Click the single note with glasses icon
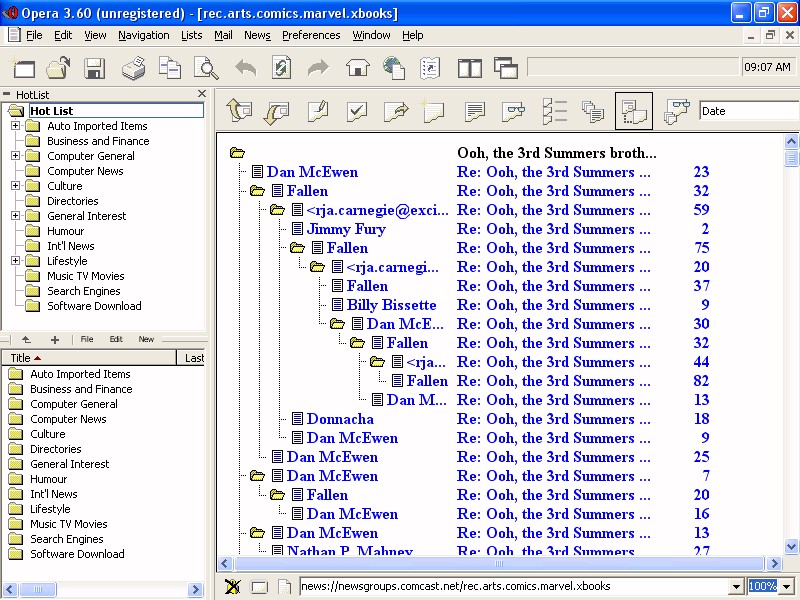The height and width of the screenshot is (600, 800). pos(513,111)
